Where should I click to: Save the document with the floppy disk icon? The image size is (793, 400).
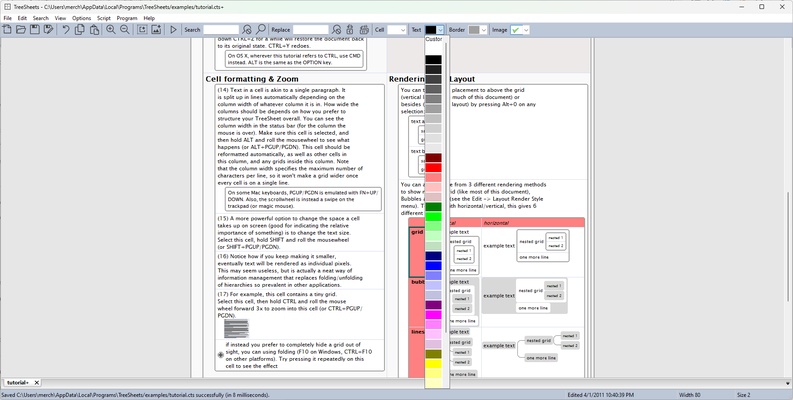[x=34, y=30]
